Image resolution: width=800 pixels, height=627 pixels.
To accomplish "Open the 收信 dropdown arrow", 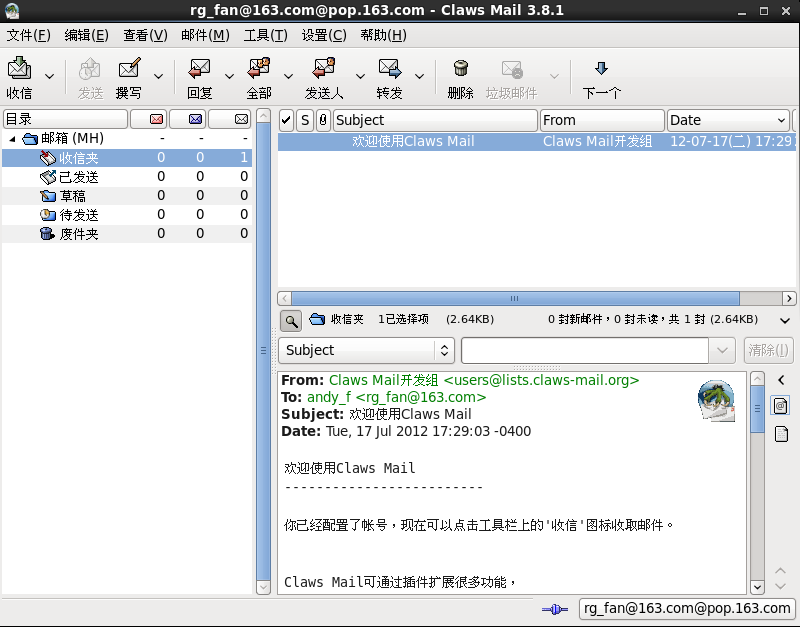I will pyautogui.click(x=49, y=77).
